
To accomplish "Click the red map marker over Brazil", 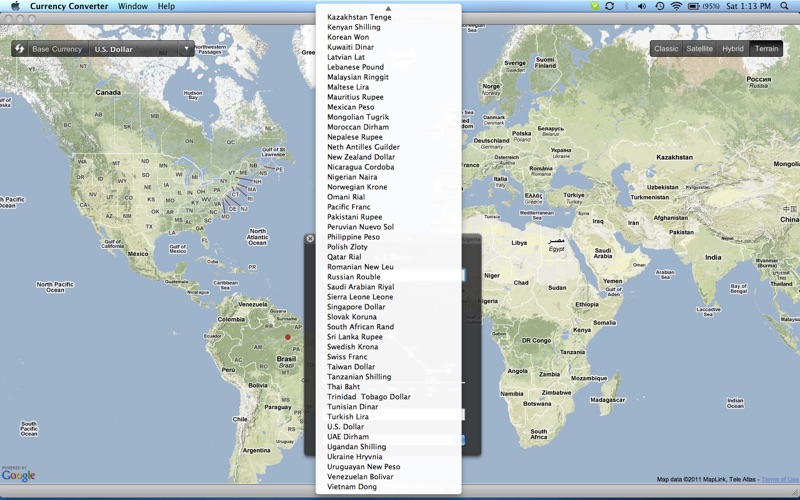I will (x=288, y=337).
